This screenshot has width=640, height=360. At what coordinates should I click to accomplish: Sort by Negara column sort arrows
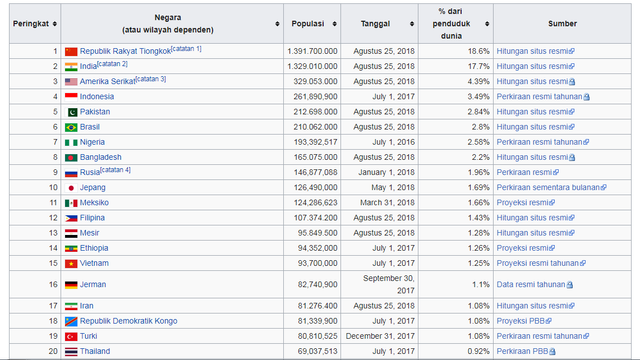pyautogui.click(x=277, y=24)
